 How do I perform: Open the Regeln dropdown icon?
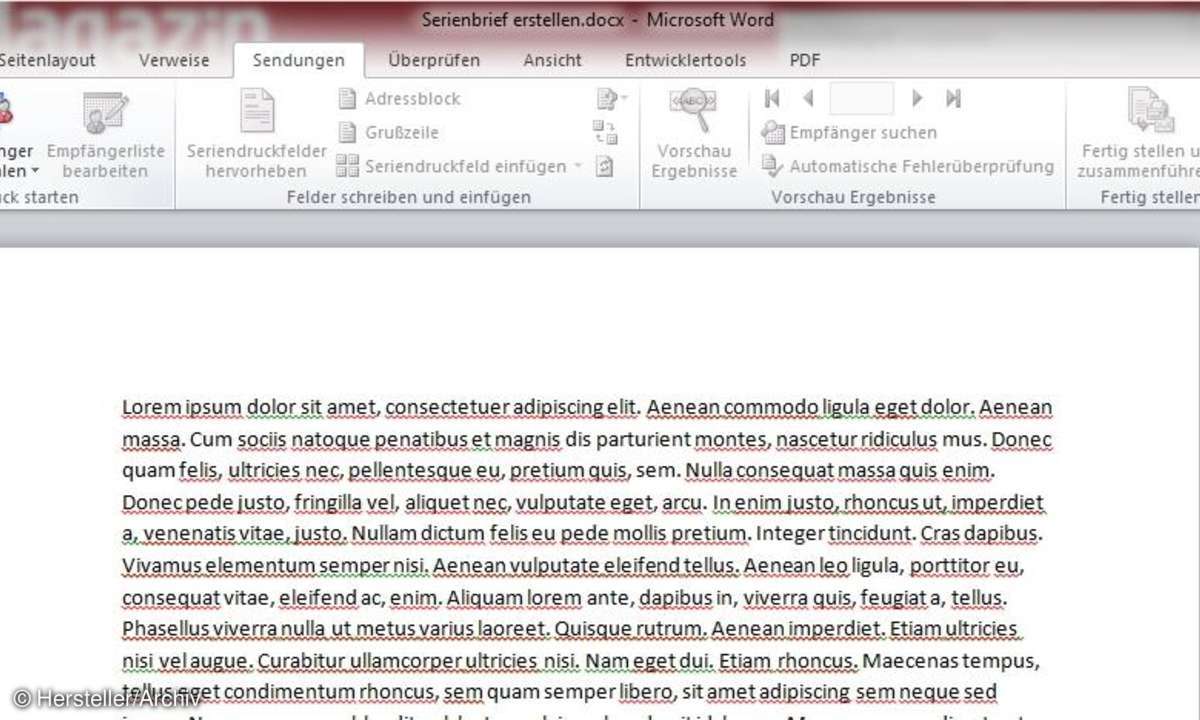tap(611, 98)
